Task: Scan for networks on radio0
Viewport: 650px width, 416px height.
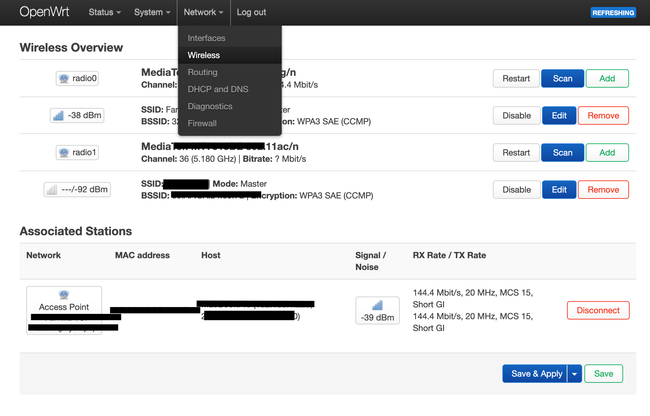Action: (562, 78)
